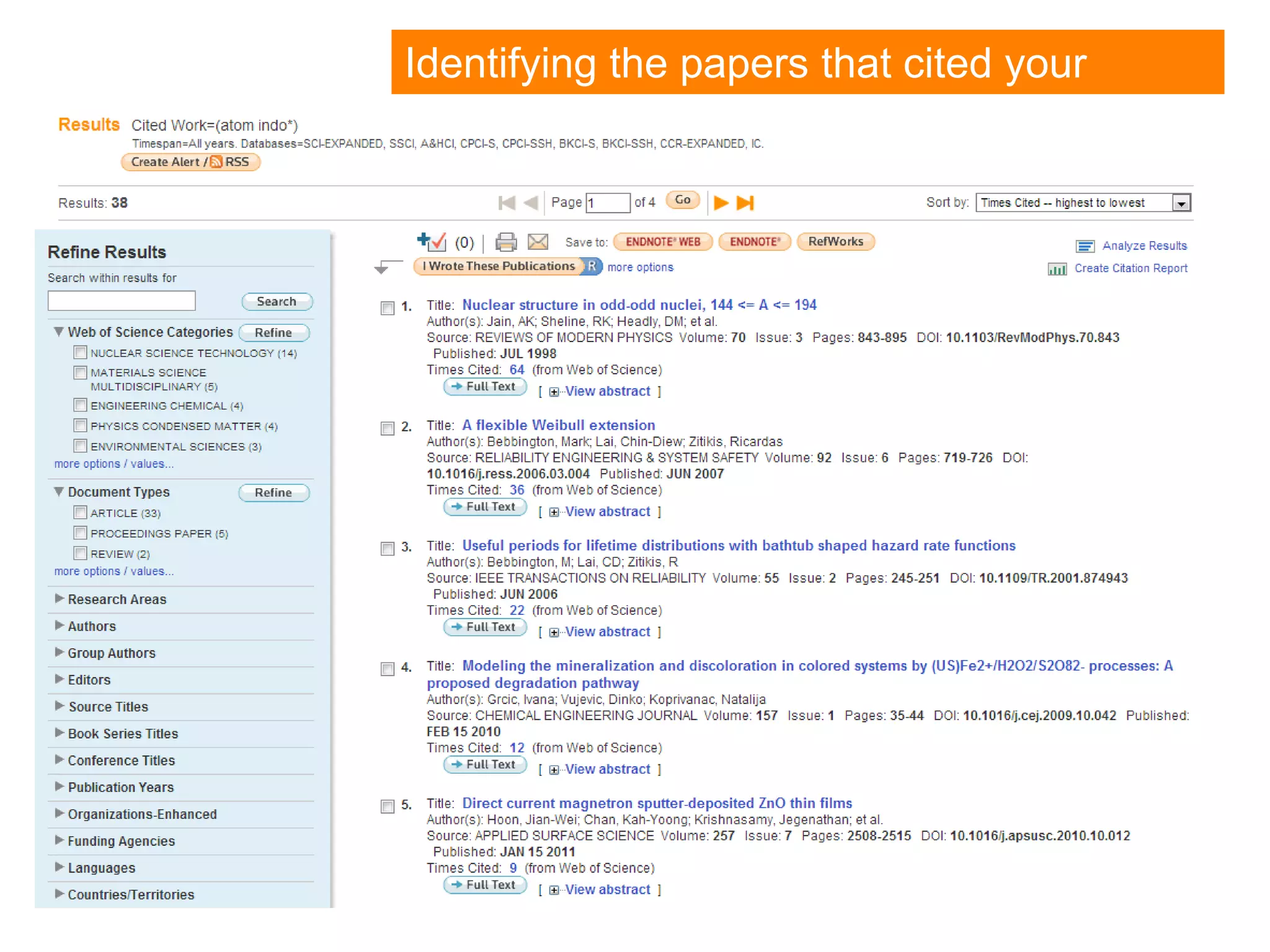Collapse Document Types section

(59, 492)
